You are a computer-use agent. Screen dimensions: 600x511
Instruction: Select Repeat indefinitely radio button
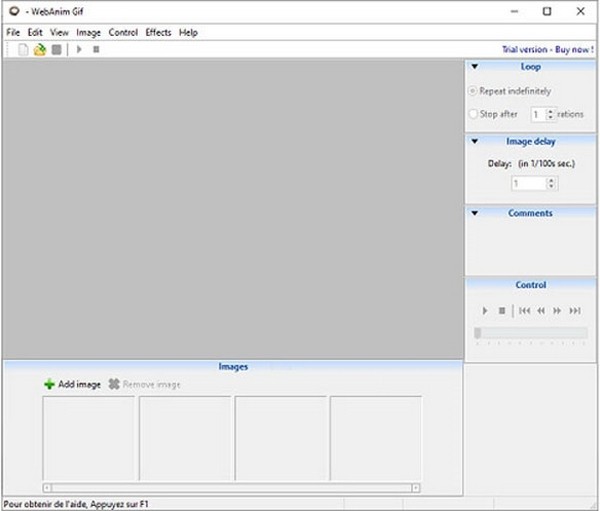pos(474,91)
